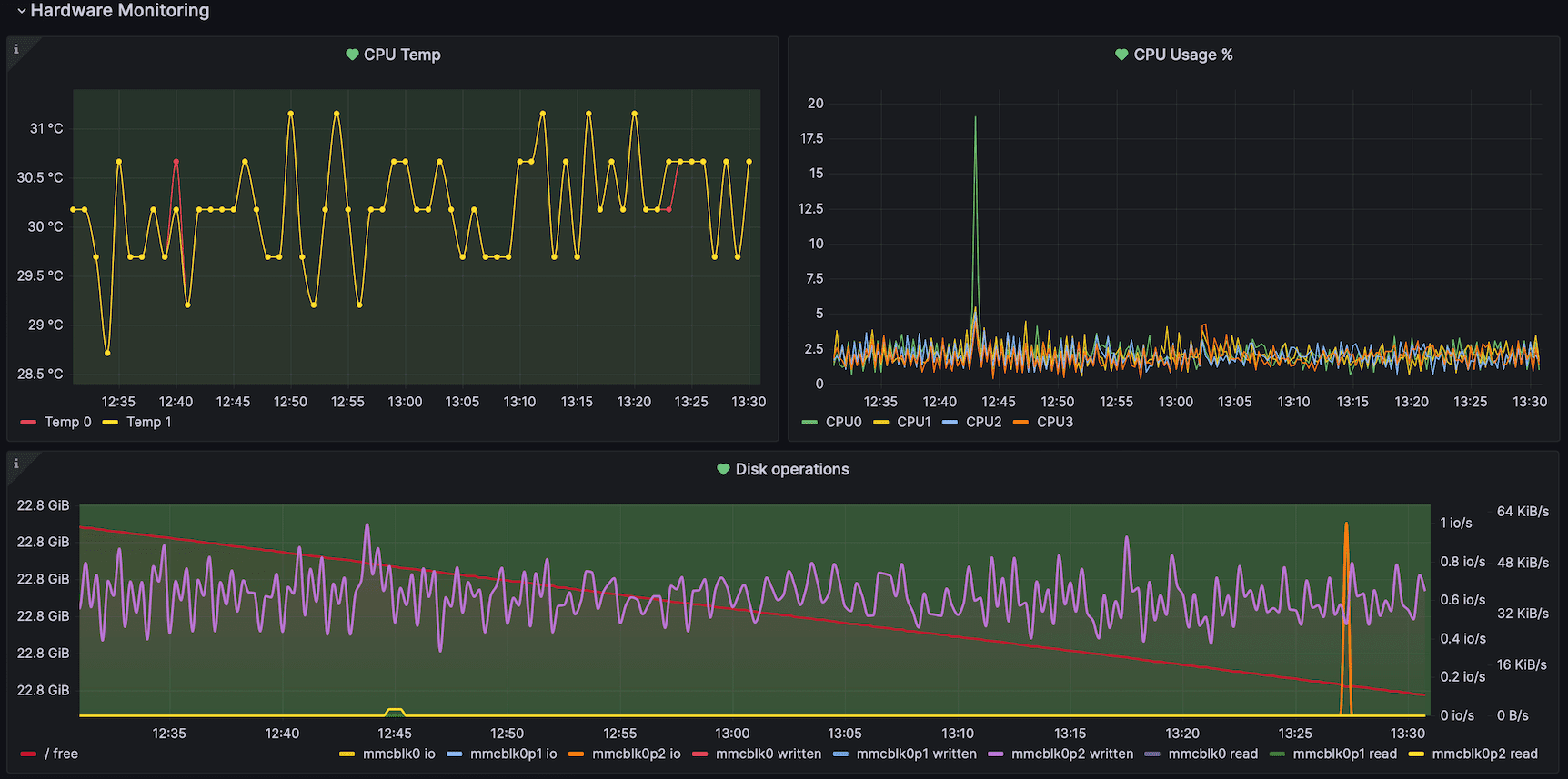Click the 32 KiB/s axis label

pos(1523,614)
